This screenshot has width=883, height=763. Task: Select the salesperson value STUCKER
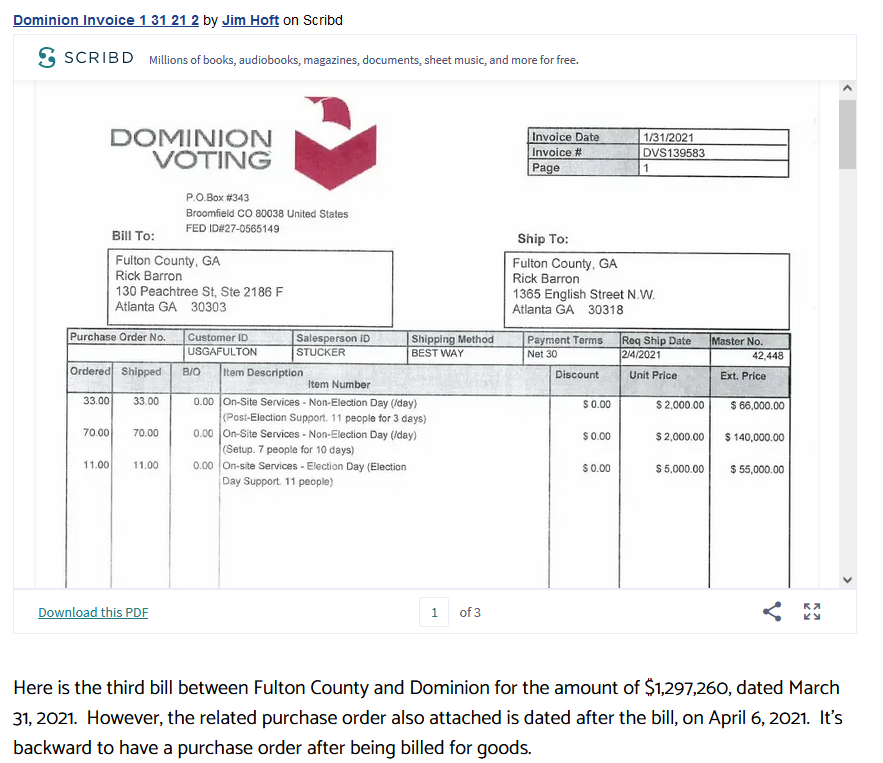[x=320, y=353]
